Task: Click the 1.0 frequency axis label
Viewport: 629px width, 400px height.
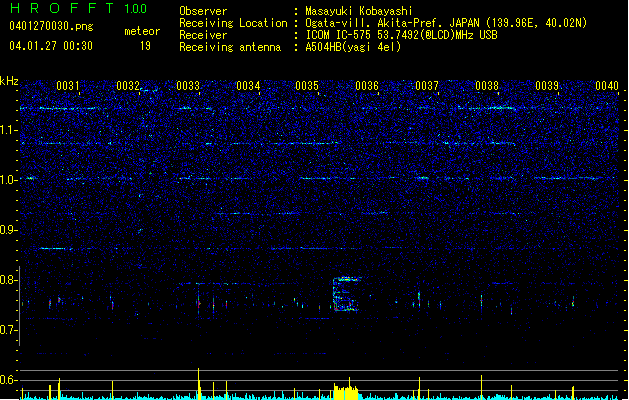Action: (8, 180)
